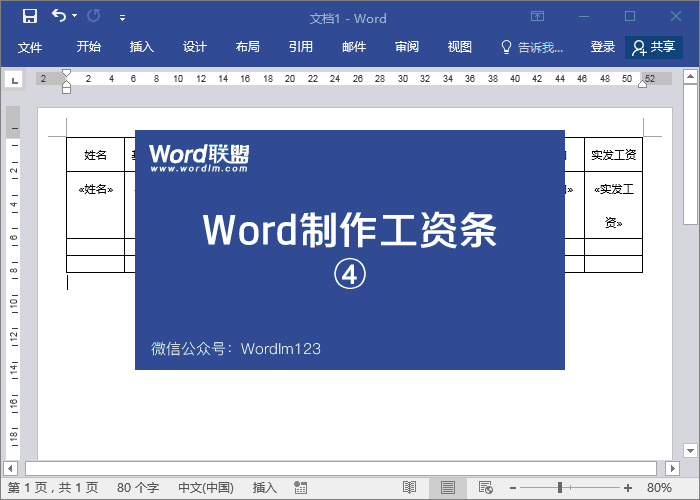Click the Undo arrow icon
The width and height of the screenshot is (700, 500).
click(x=58, y=16)
